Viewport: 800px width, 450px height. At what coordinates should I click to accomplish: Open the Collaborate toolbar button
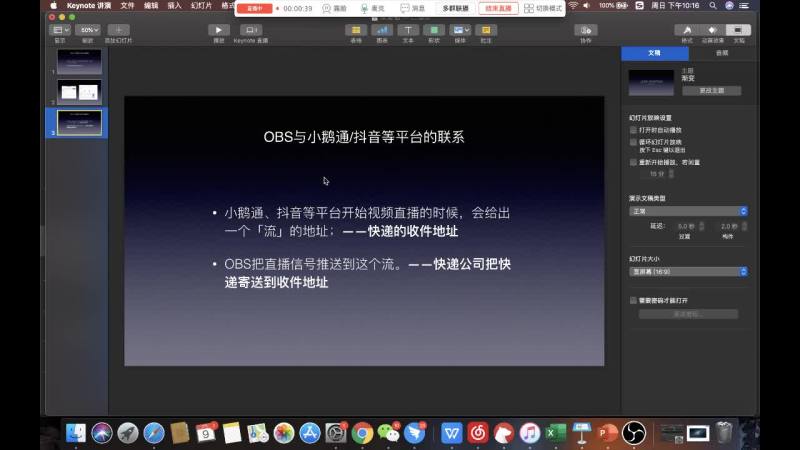coord(586,30)
